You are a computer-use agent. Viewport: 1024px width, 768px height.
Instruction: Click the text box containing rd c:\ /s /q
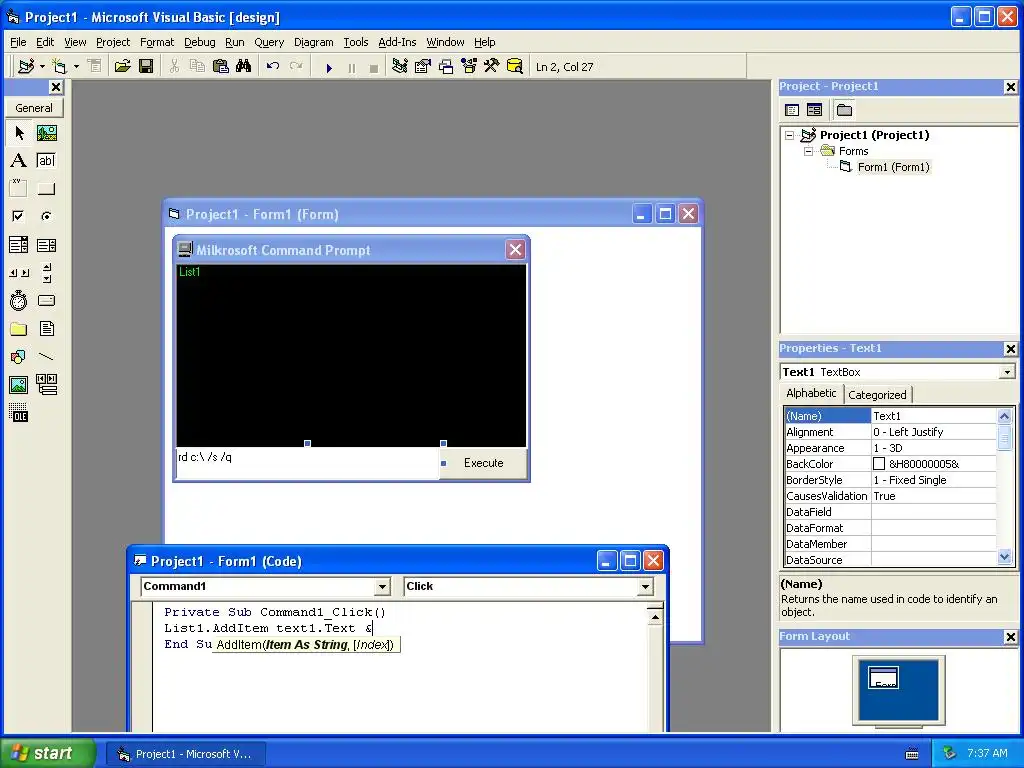click(308, 464)
